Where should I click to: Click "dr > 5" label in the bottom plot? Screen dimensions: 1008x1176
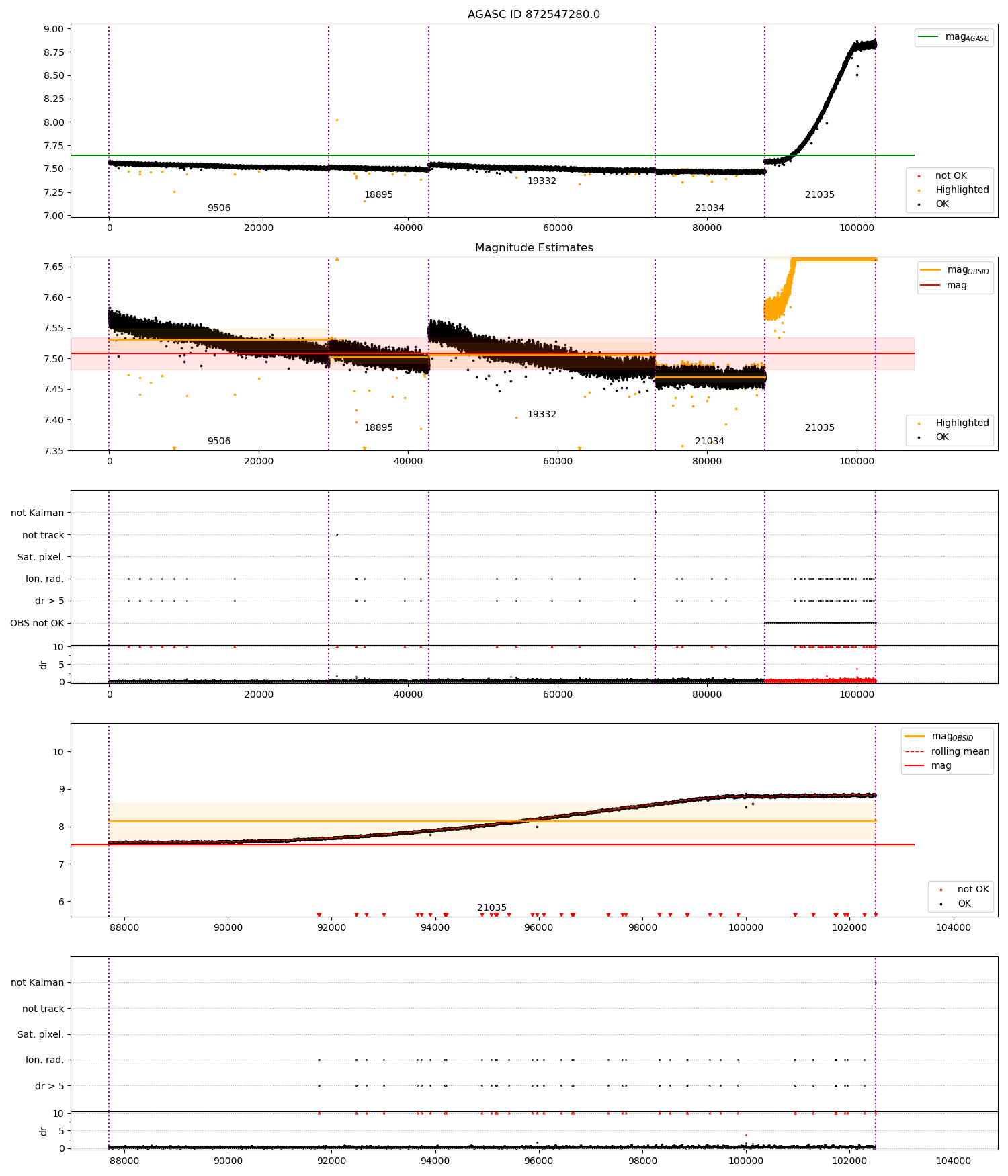(50, 1087)
